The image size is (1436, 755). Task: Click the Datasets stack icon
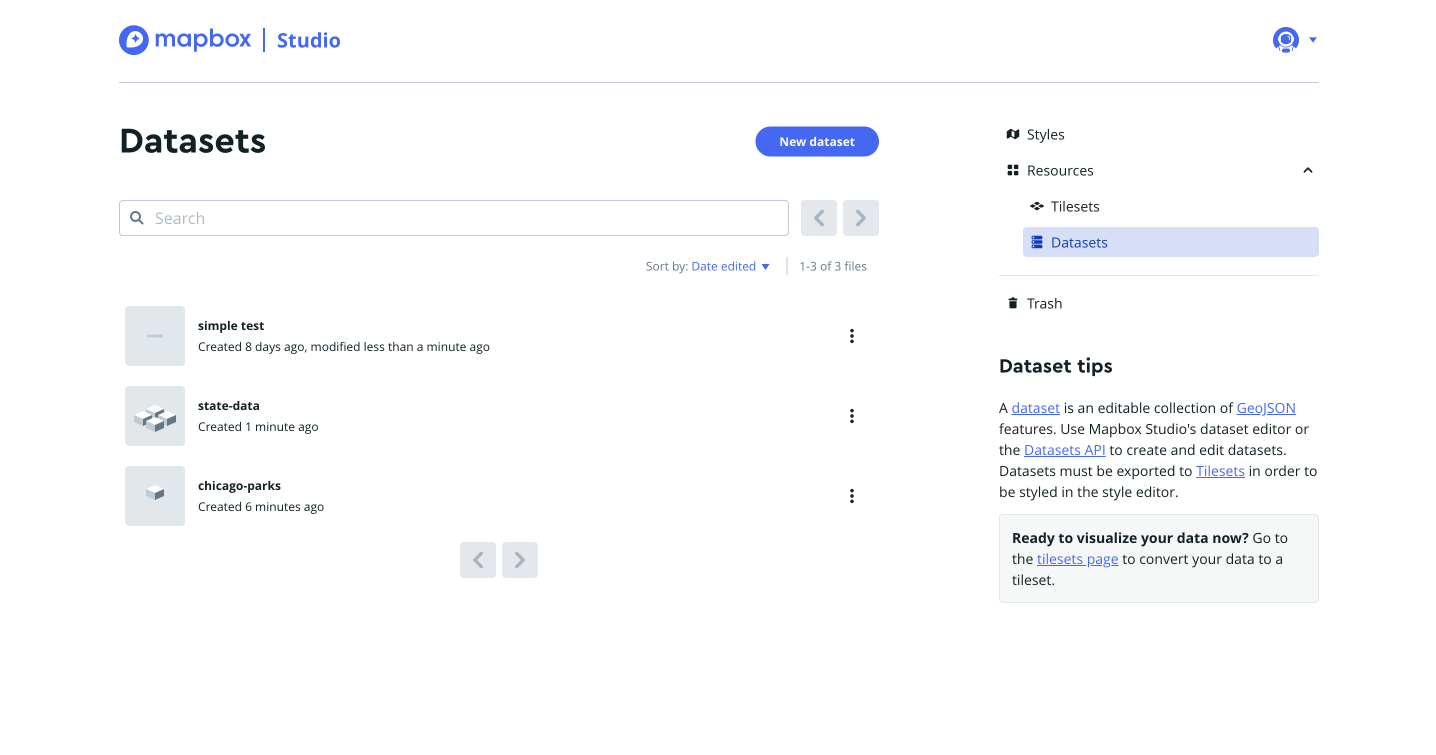[x=1037, y=242]
